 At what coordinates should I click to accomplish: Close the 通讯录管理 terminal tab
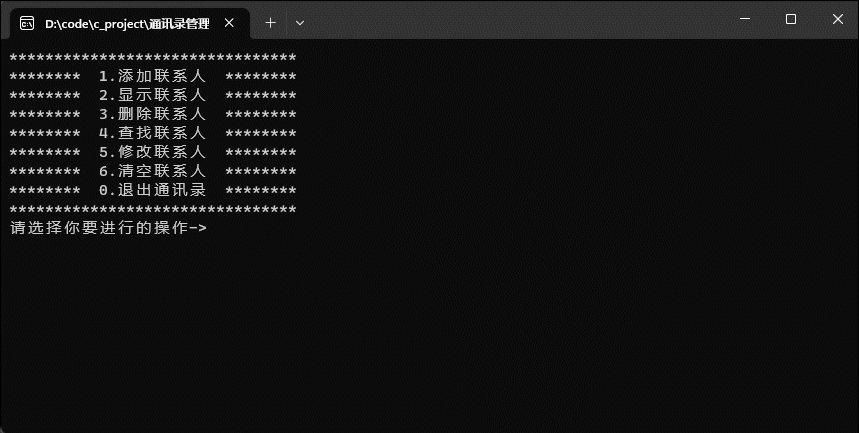pos(230,23)
